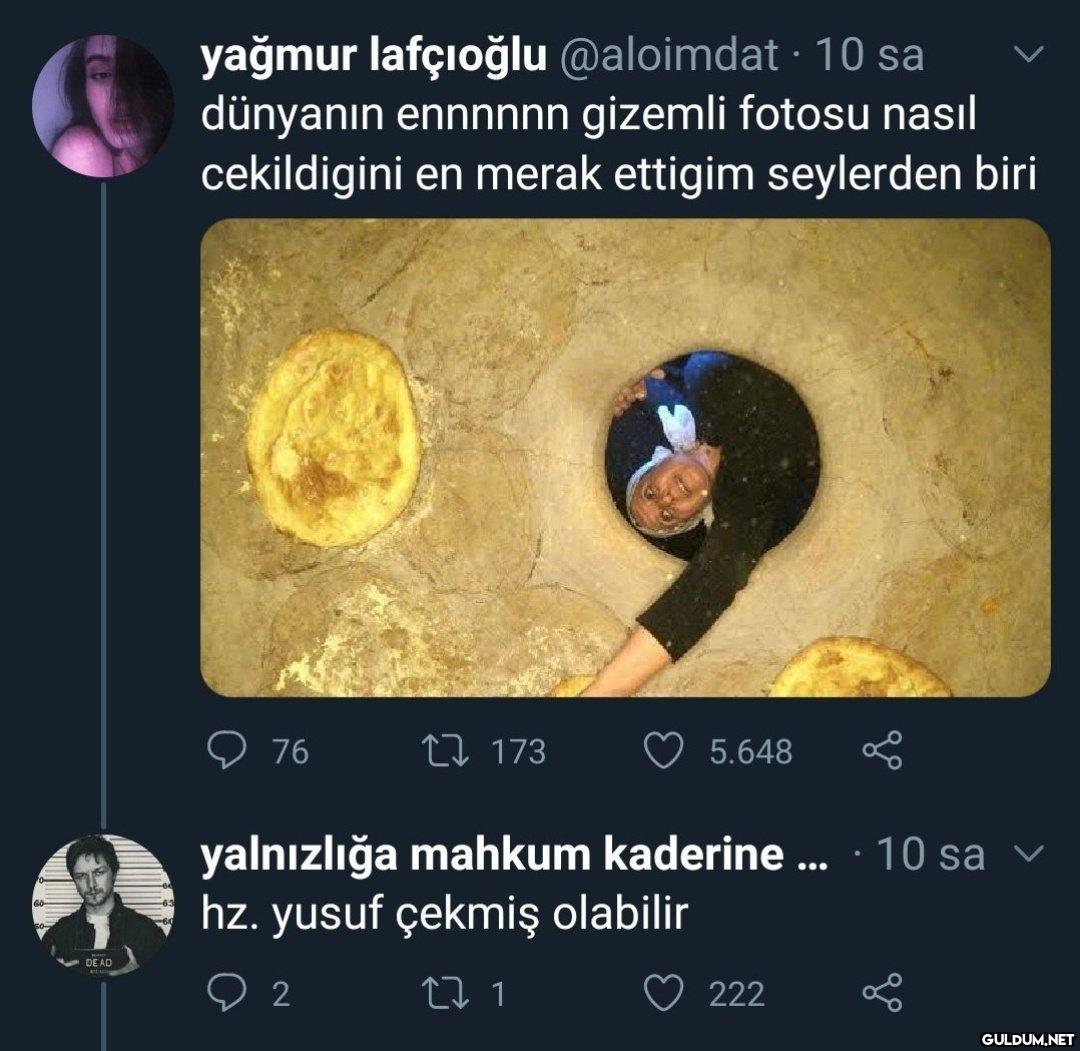Viewport: 1080px width, 1051px height.
Task: Retweet the tweet with 173 retweets
Action: 445,751
